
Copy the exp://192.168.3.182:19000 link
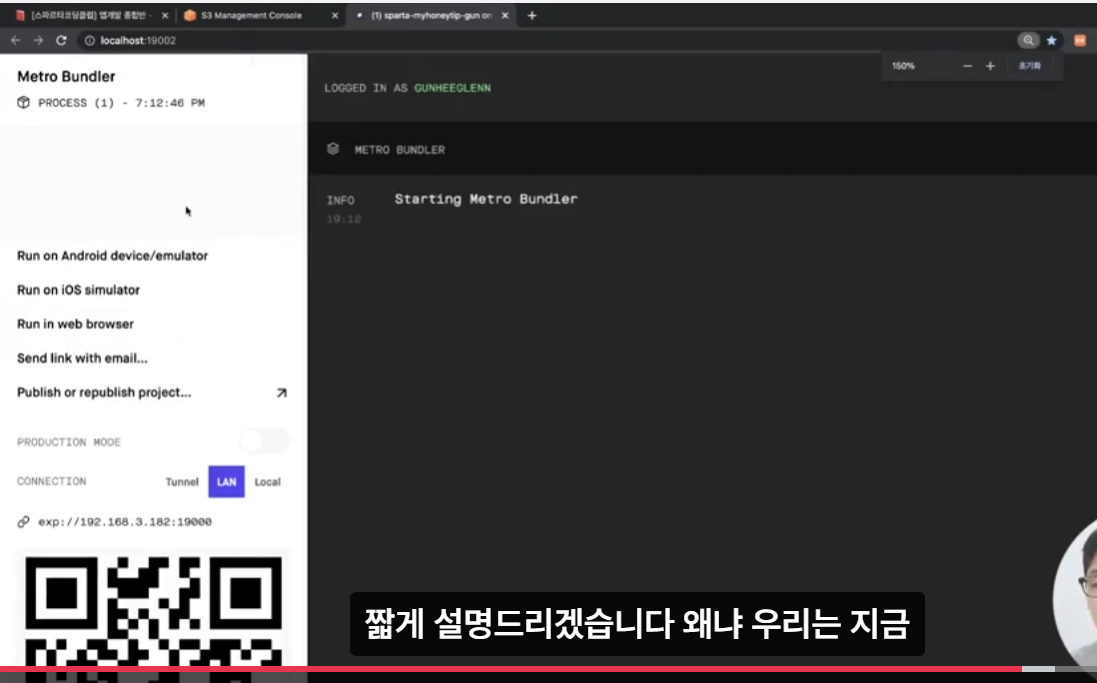pos(125,522)
